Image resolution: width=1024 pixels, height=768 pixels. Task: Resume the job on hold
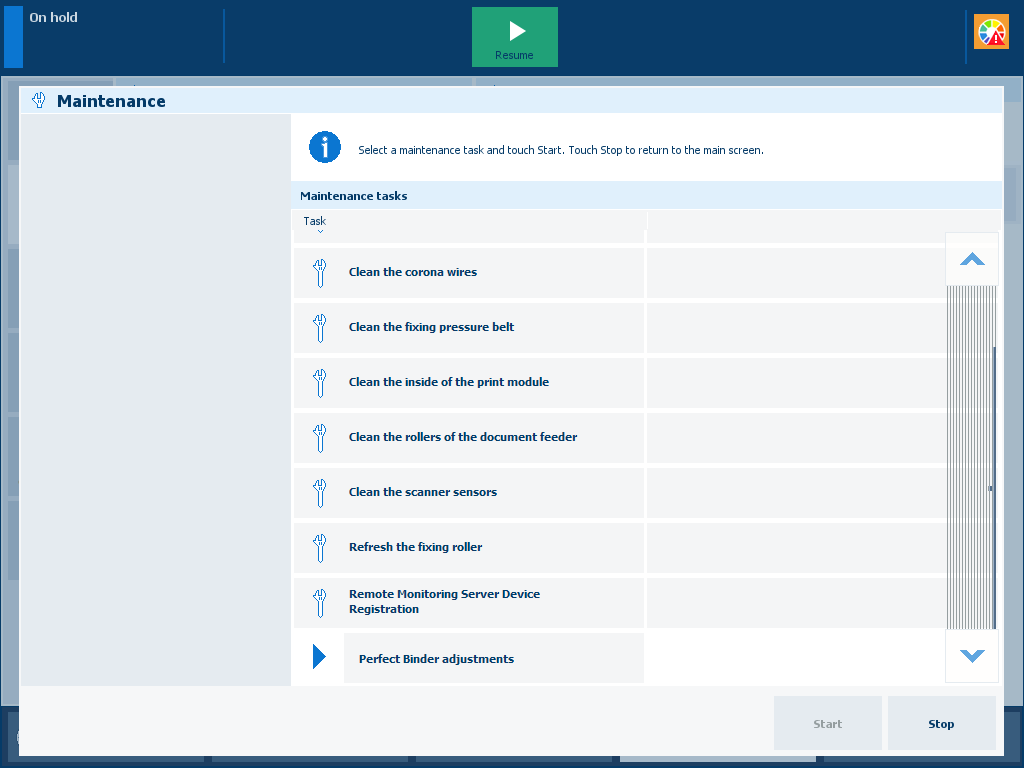515,37
